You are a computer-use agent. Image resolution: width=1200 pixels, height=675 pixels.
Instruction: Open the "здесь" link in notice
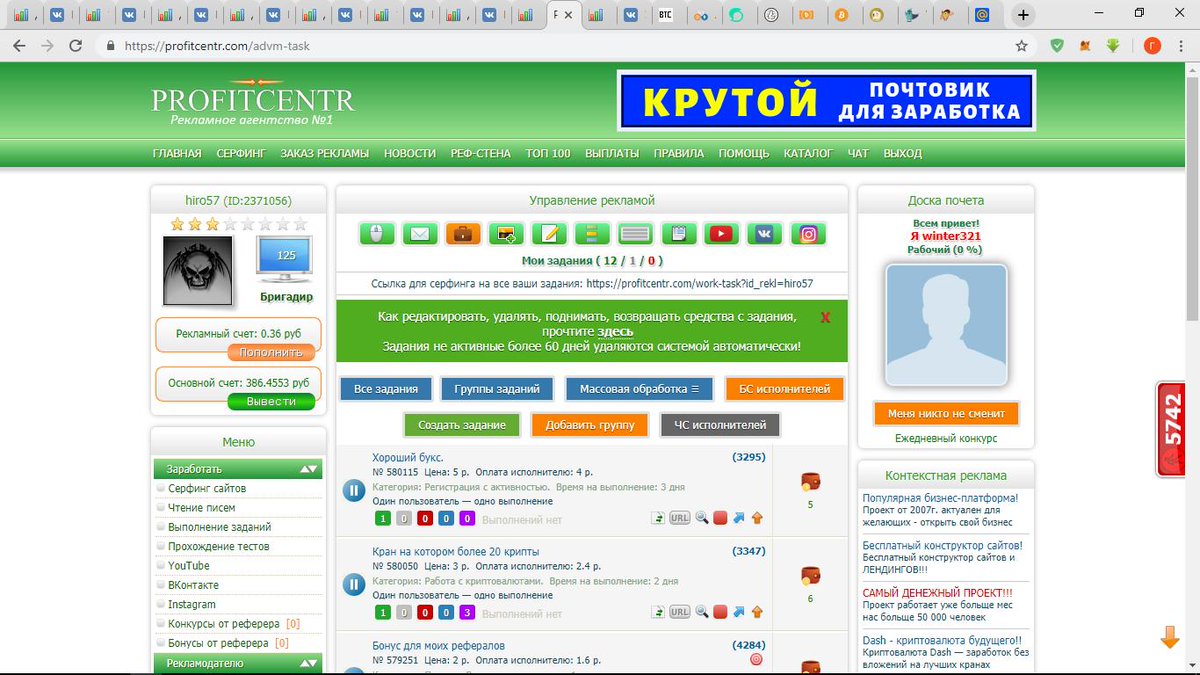click(x=615, y=331)
